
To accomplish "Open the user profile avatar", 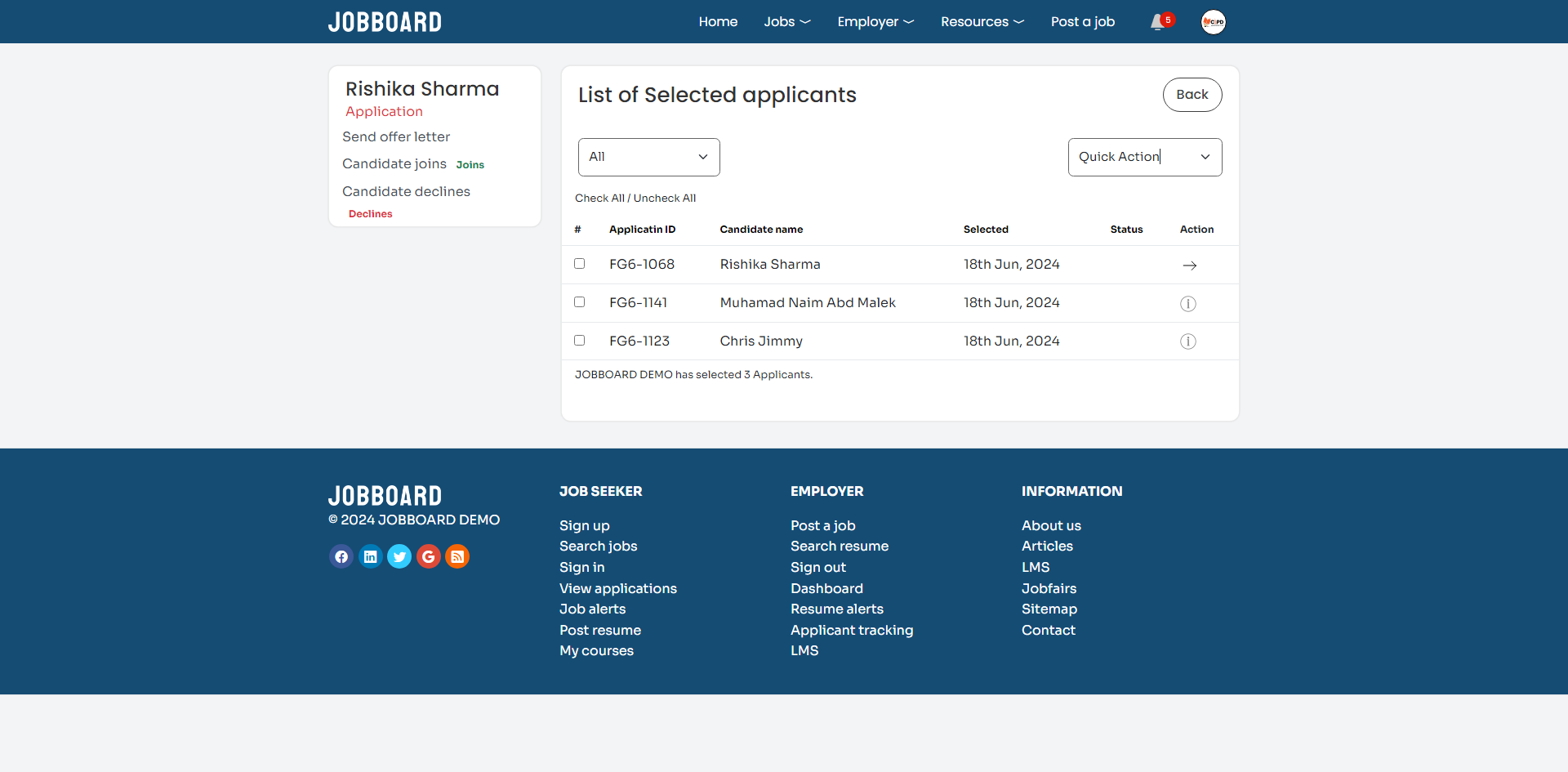I will click(1214, 22).
